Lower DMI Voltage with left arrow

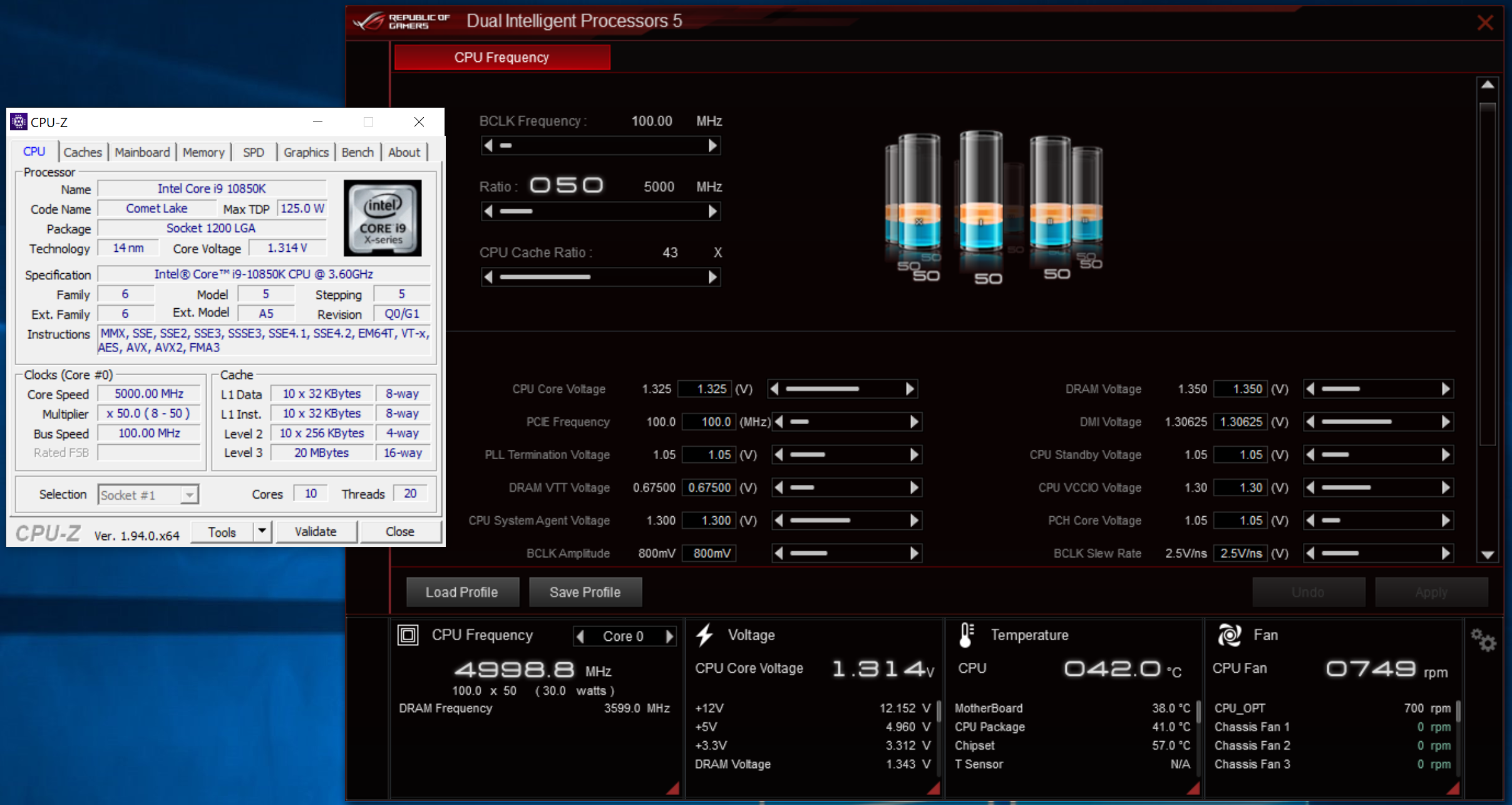click(1310, 422)
